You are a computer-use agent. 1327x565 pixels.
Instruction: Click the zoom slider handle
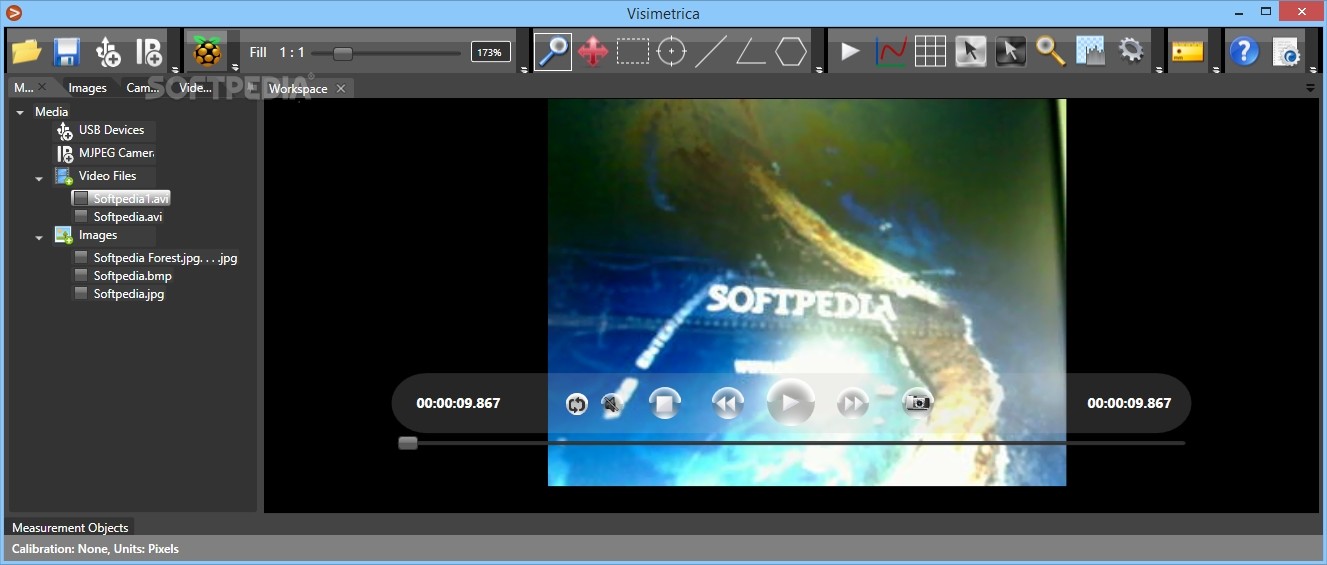coord(343,53)
